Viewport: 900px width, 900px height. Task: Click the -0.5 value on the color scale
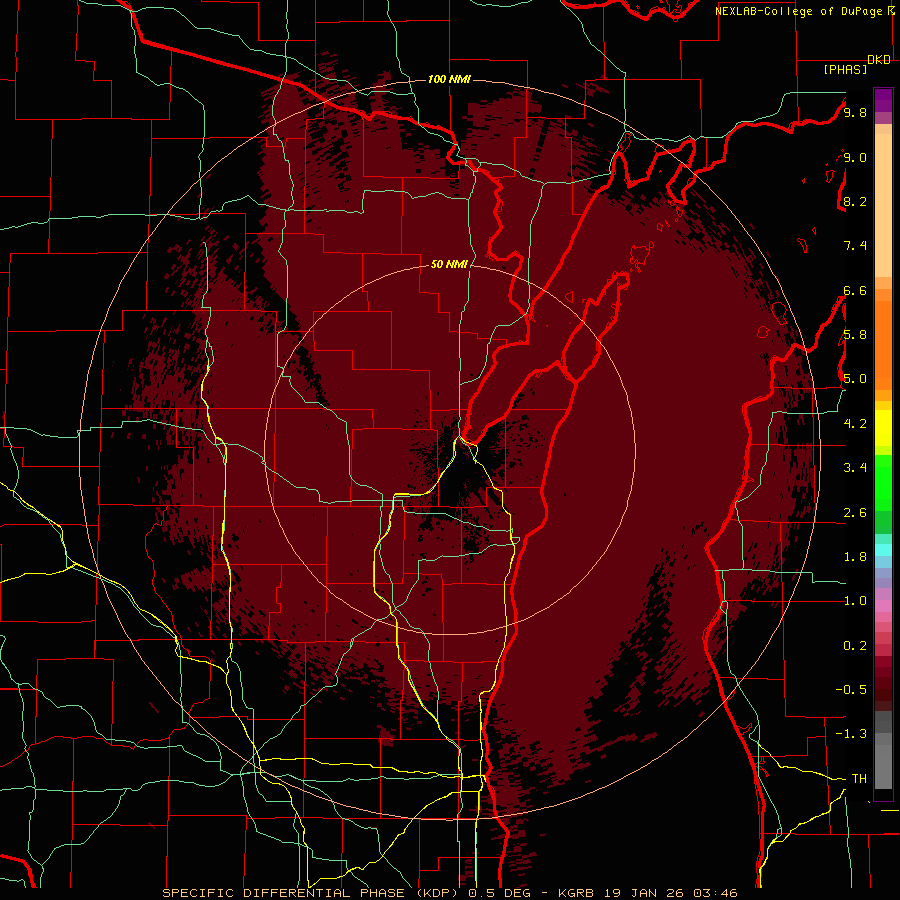click(851, 690)
